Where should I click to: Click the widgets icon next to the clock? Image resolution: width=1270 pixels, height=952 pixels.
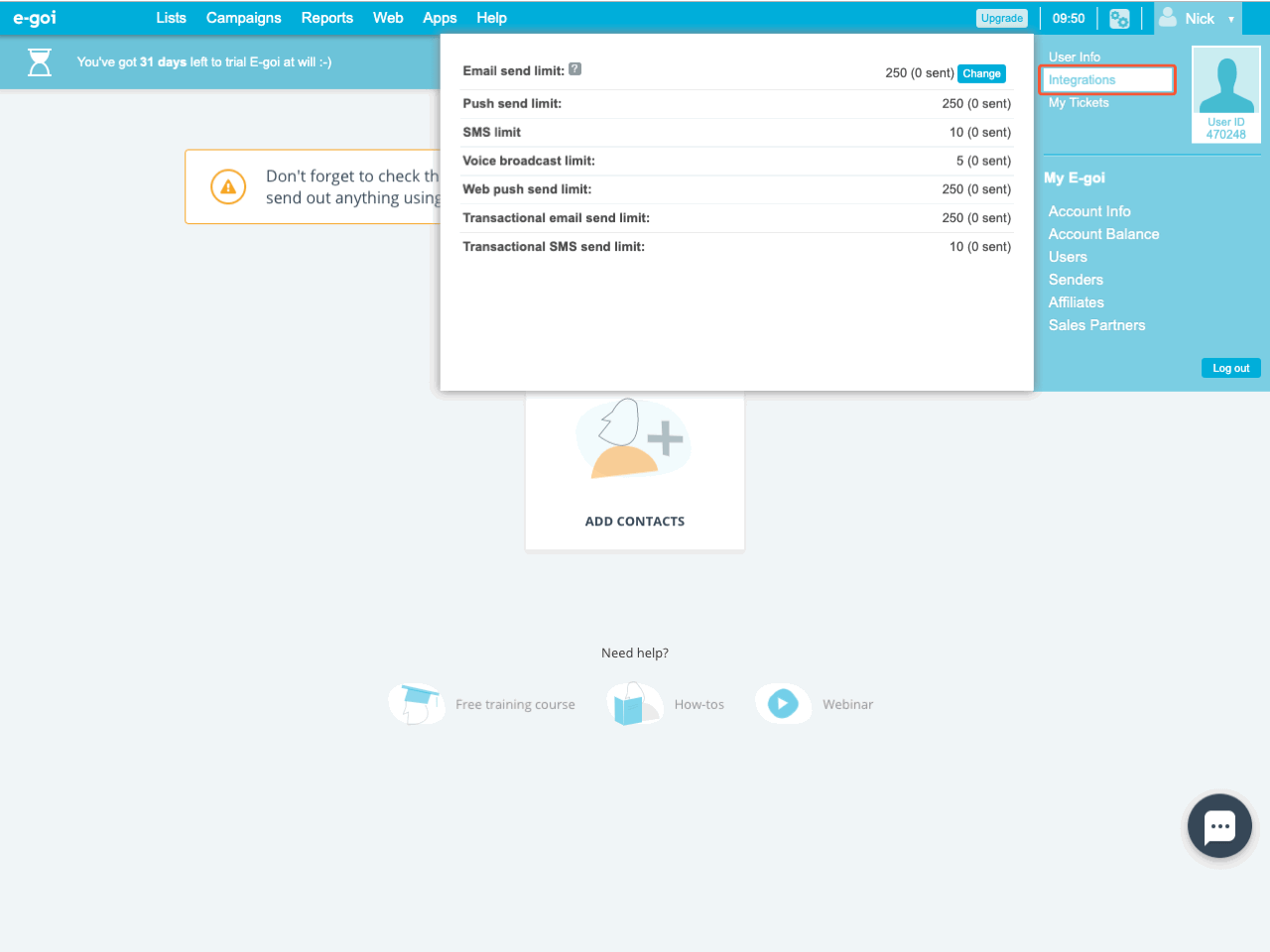coord(1119,19)
